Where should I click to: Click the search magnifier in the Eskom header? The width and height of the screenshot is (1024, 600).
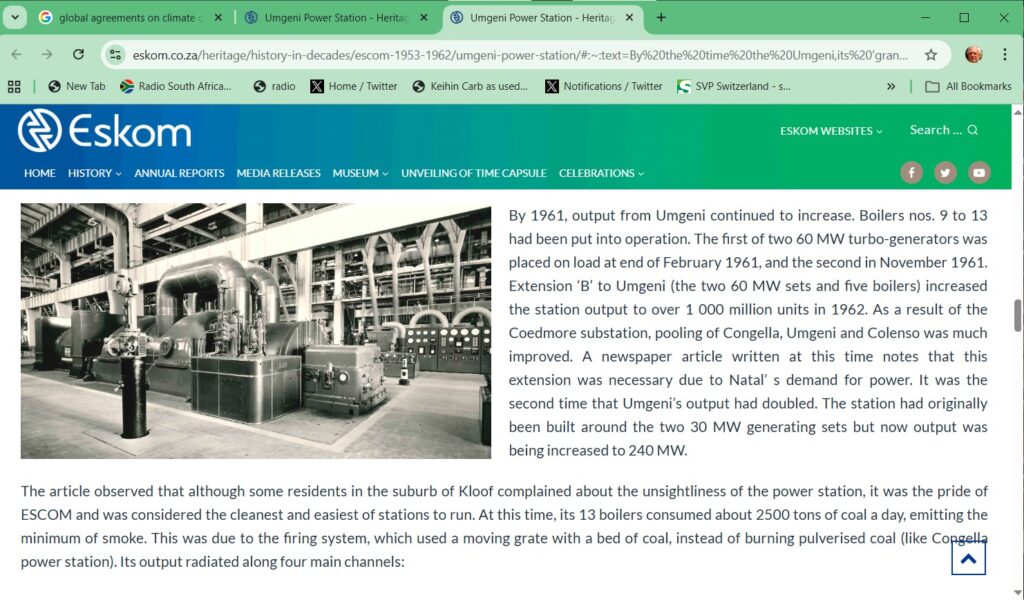pyautogui.click(x=975, y=129)
